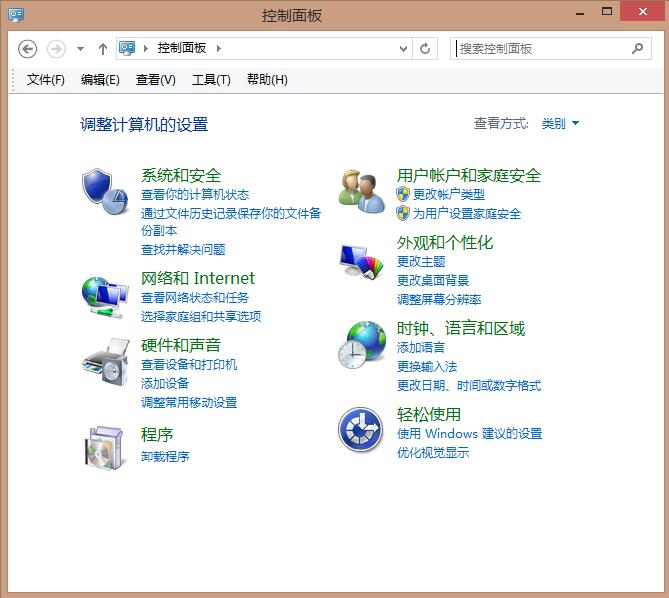Open the 帮助(H) menu
This screenshot has height=598, width=669.
[267, 80]
